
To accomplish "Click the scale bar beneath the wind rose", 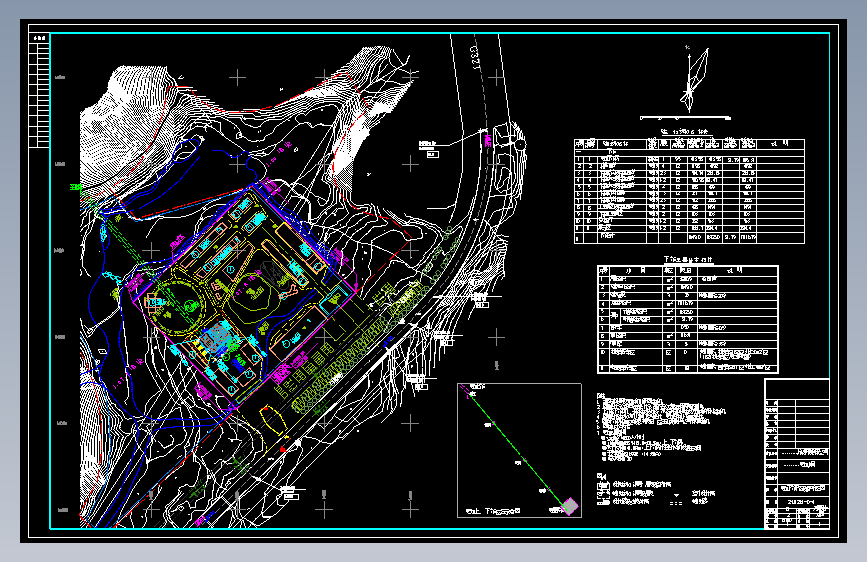I will [x=686, y=118].
